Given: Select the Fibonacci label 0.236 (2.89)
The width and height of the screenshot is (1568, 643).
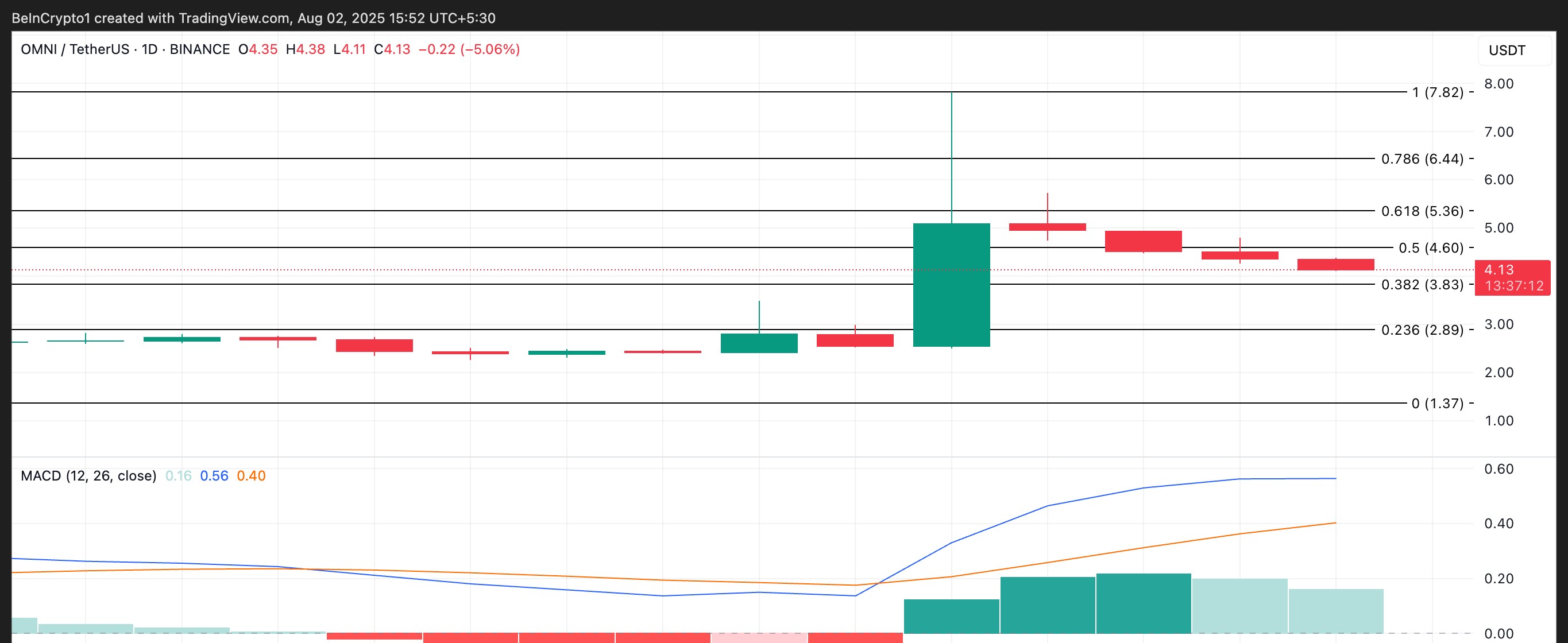Looking at the screenshot, I should pyautogui.click(x=1422, y=330).
